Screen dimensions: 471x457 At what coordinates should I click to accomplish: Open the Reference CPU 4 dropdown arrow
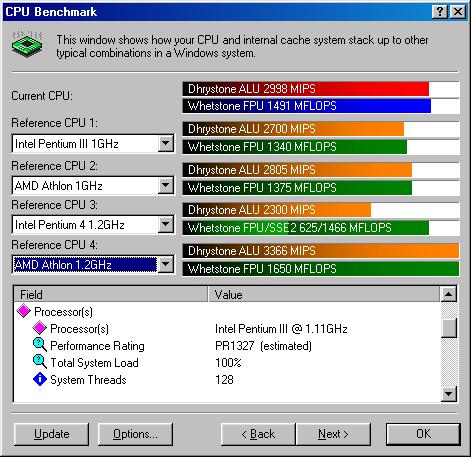tap(166, 265)
